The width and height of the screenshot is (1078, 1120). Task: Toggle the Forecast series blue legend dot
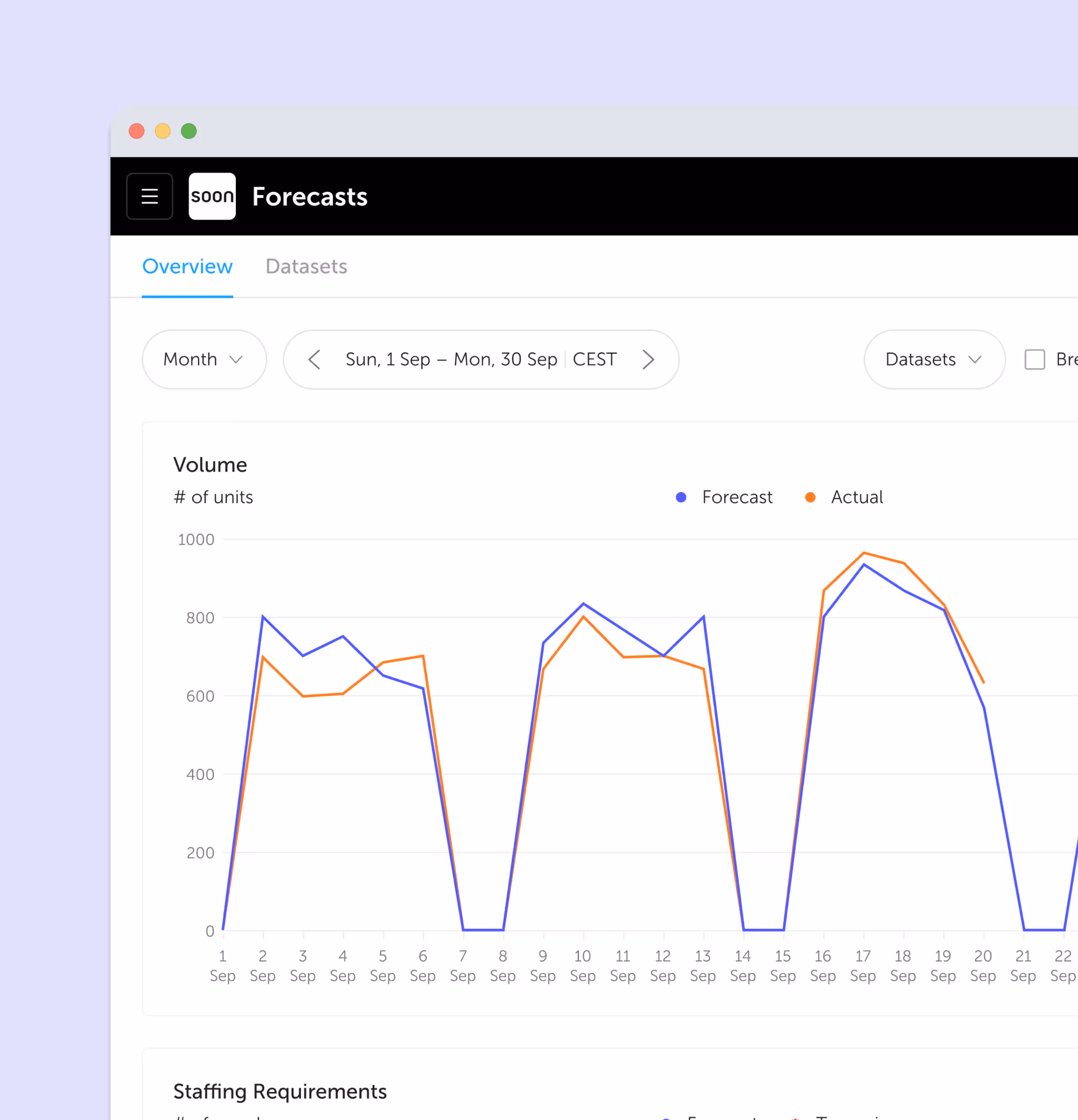pyautogui.click(x=681, y=497)
